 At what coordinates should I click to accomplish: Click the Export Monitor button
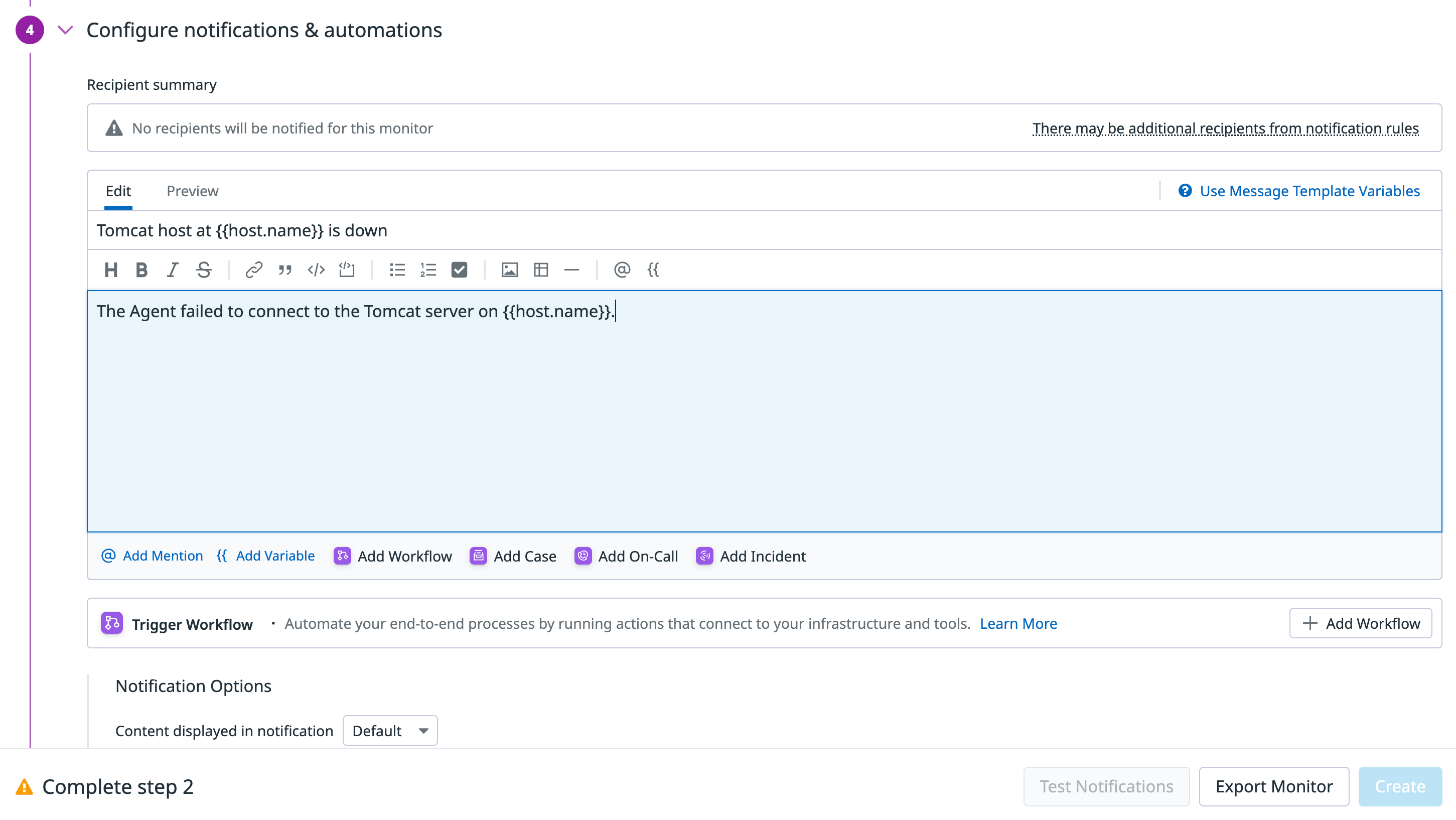[1274, 786]
